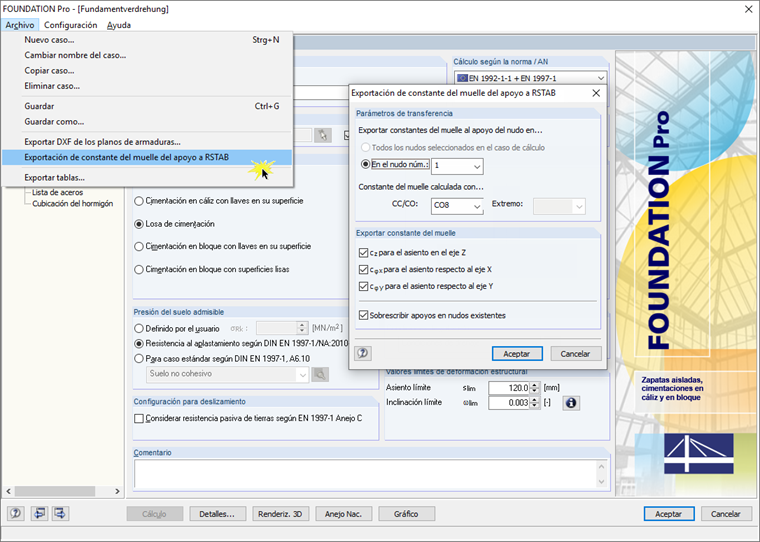Screen dimensions: 760x542
Task: Select 'Definido por el usuario' soil pressure
Action: pyautogui.click(x=139, y=329)
